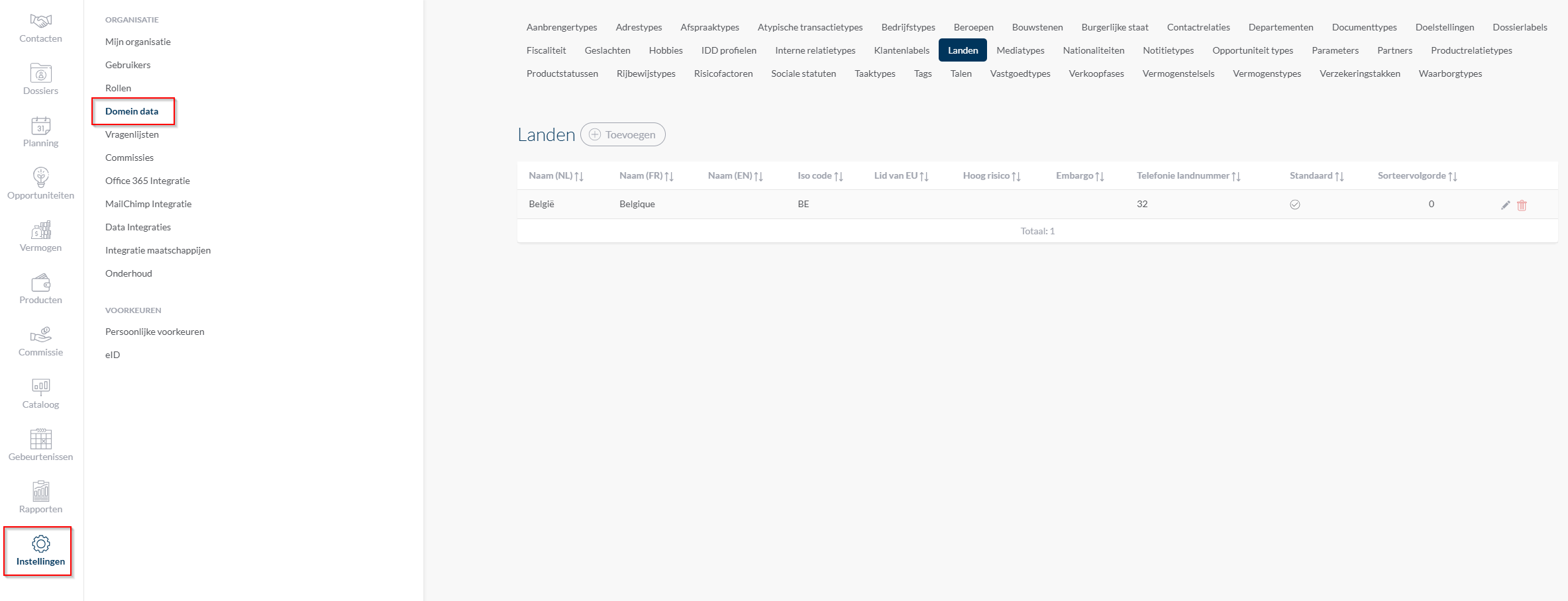Open Persoonlijke voorkeuren settings

coord(154,332)
